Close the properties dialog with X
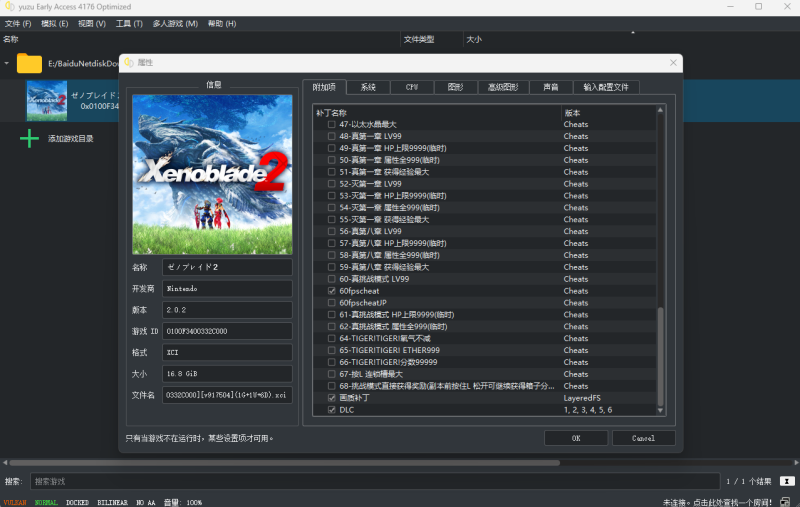Image resolution: width=800 pixels, height=507 pixels. 673,63
